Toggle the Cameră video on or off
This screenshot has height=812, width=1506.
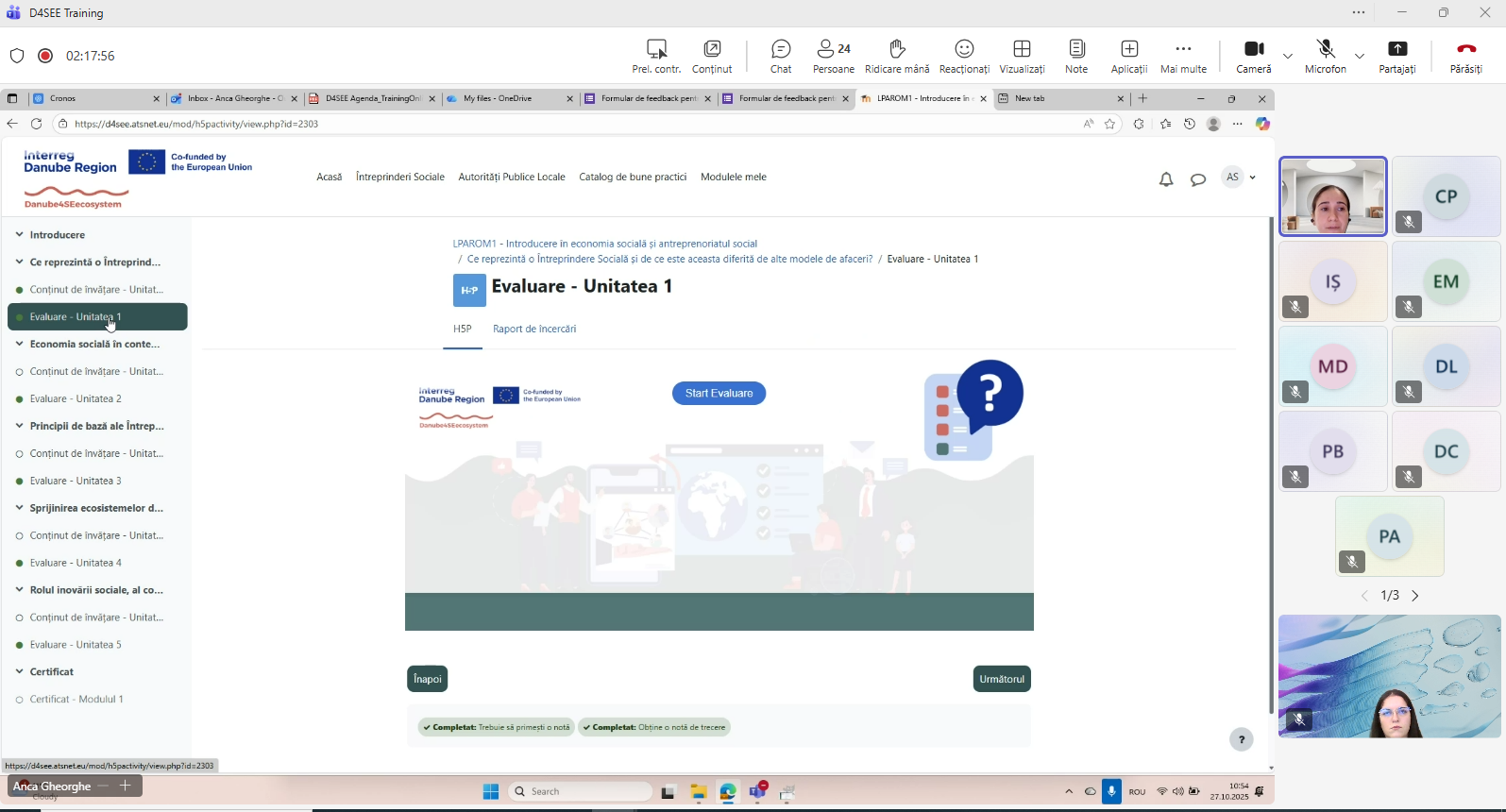click(x=1254, y=56)
